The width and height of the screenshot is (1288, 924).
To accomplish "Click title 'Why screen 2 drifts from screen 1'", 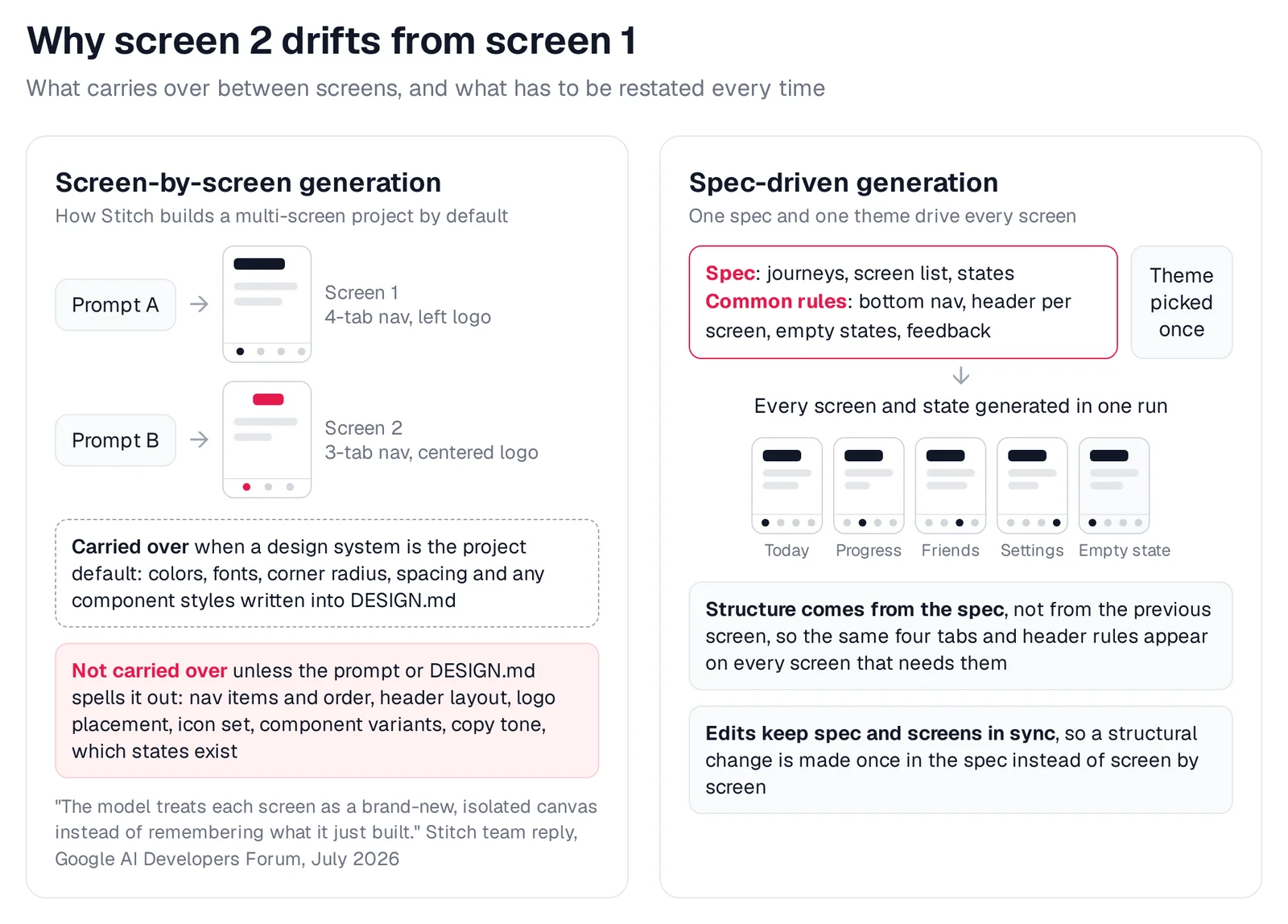I will tap(332, 40).
